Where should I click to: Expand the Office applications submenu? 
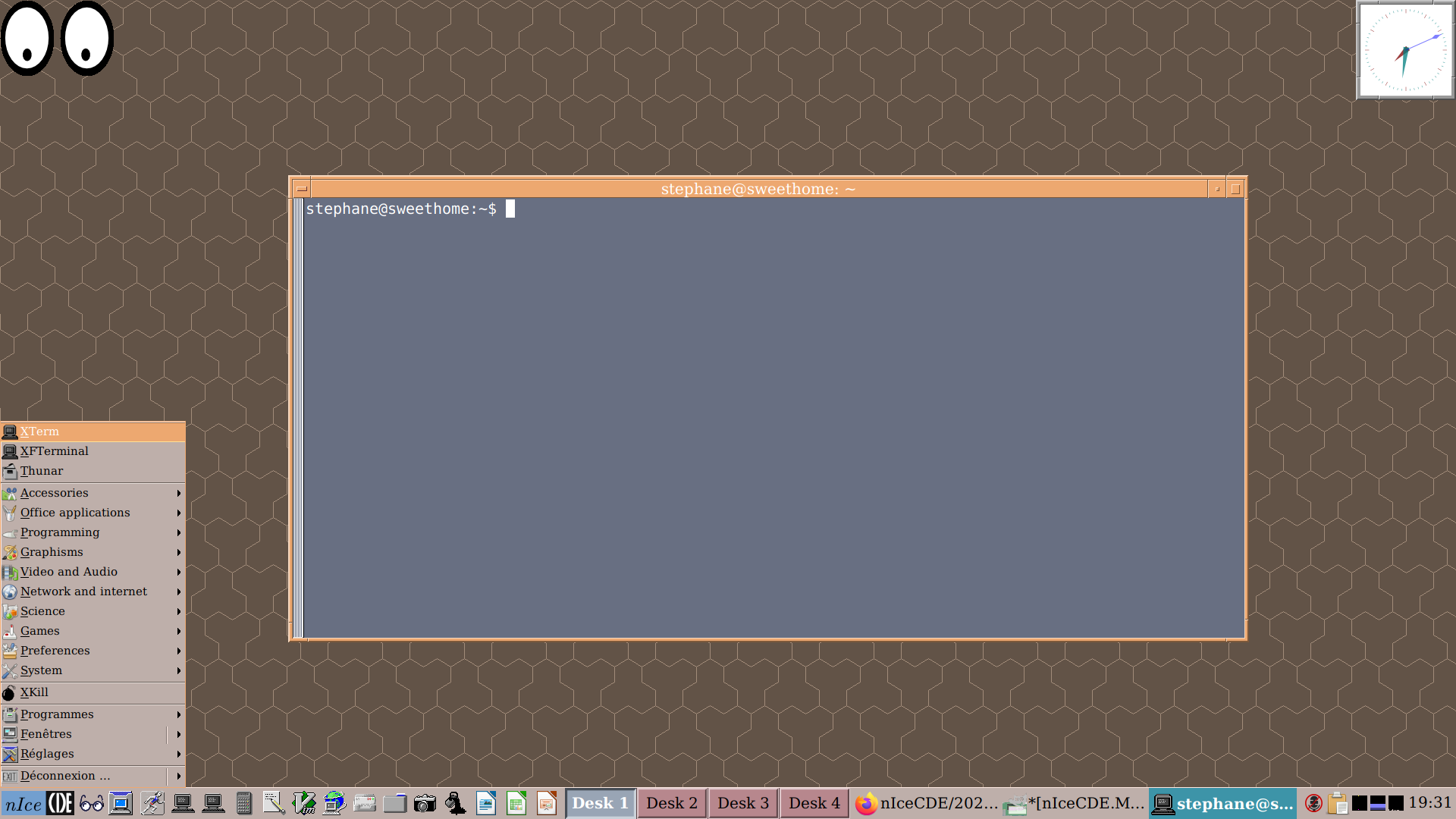[93, 513]
